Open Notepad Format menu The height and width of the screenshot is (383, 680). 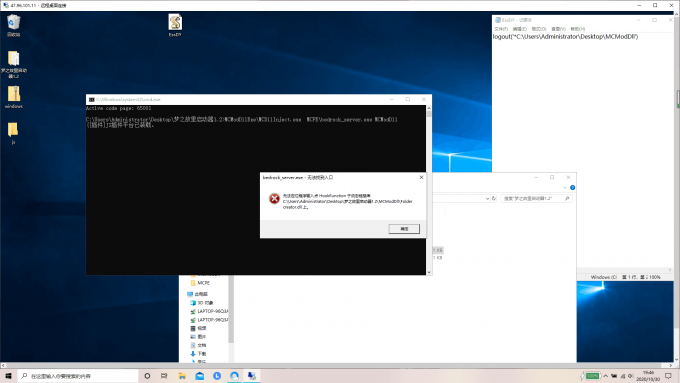click(x=539, y=29)
